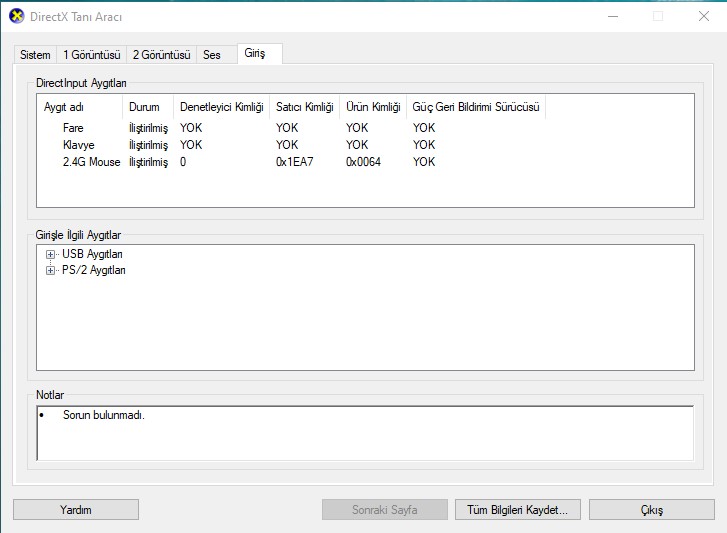
Task: Click the Satıcı Kimliği column header
Action: (x=305, y=107)
